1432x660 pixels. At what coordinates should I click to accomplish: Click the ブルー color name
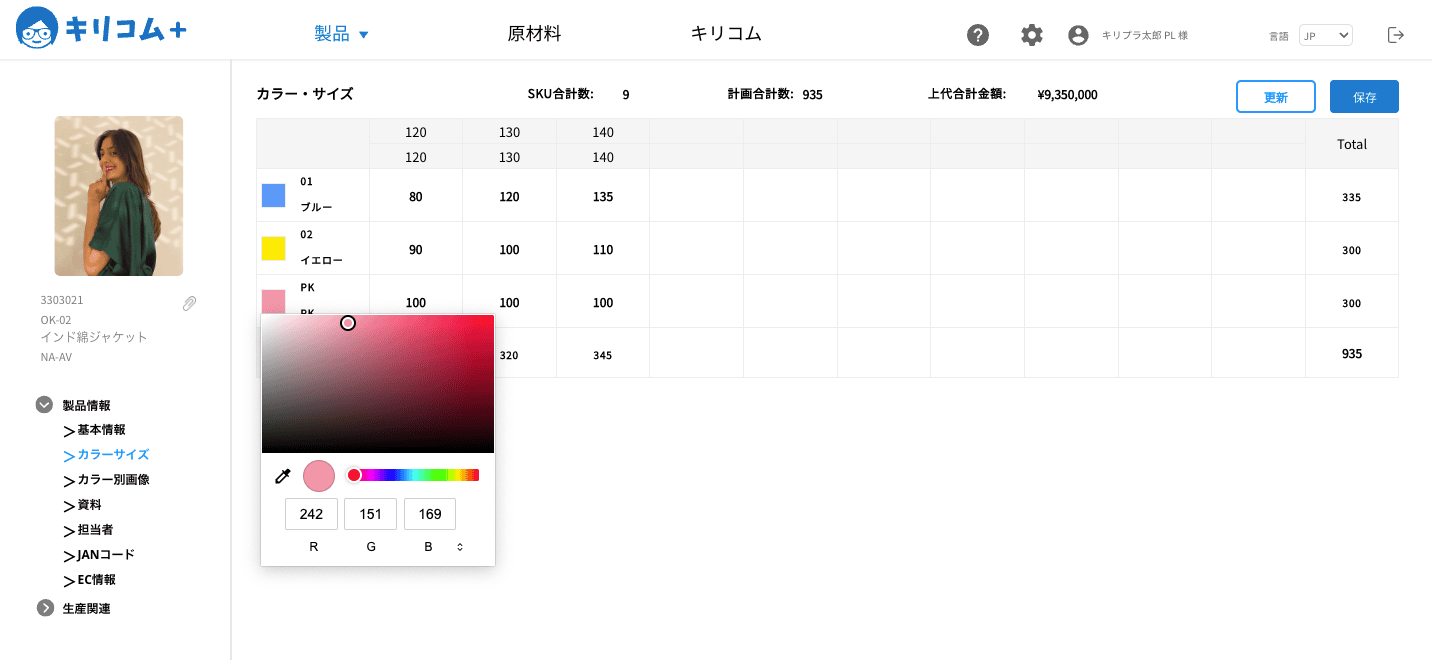pyautogui.click(x=316, y=207)
